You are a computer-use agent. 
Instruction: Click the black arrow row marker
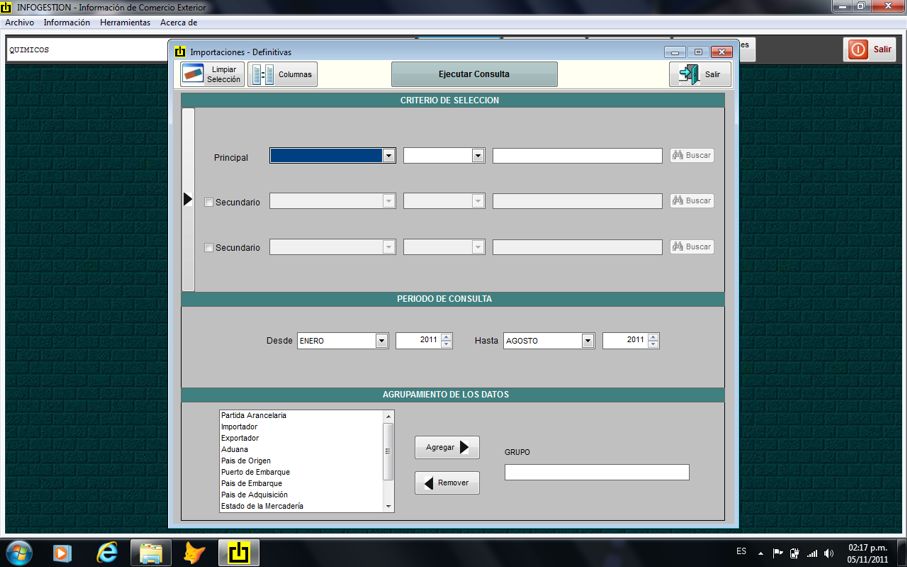[x=188, y=200]
